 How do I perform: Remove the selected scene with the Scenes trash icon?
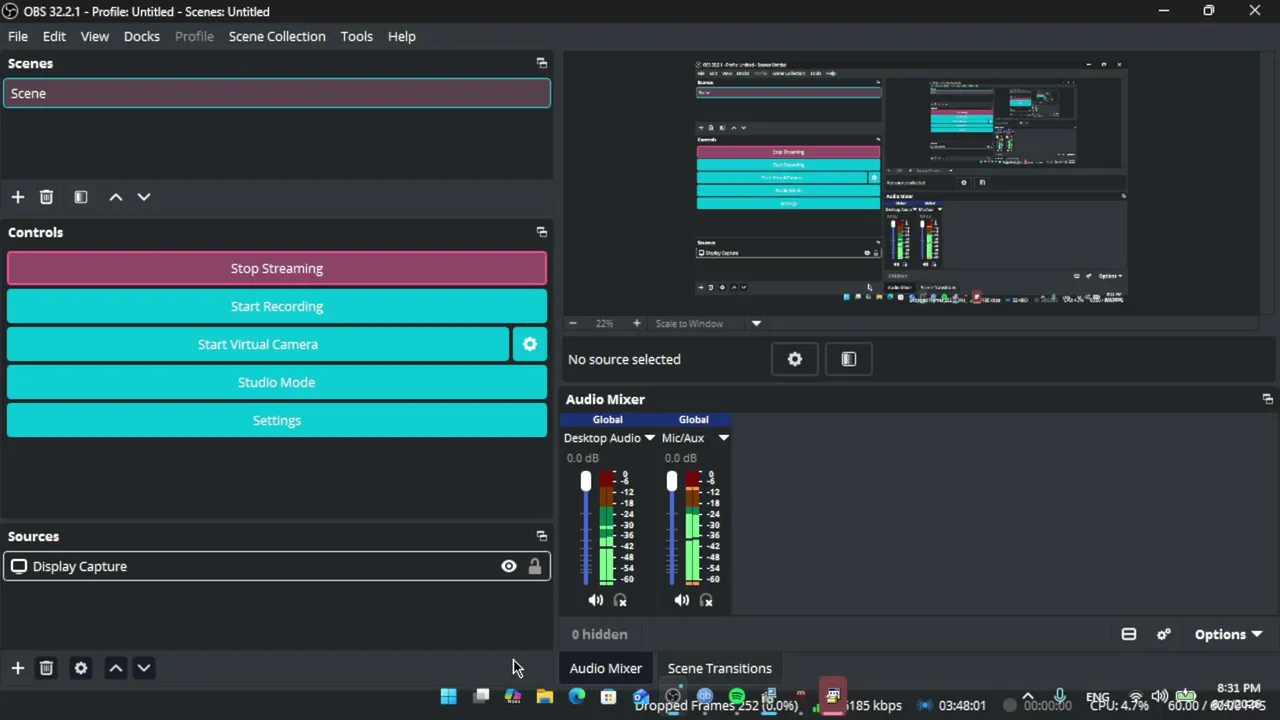pos(46,197)
